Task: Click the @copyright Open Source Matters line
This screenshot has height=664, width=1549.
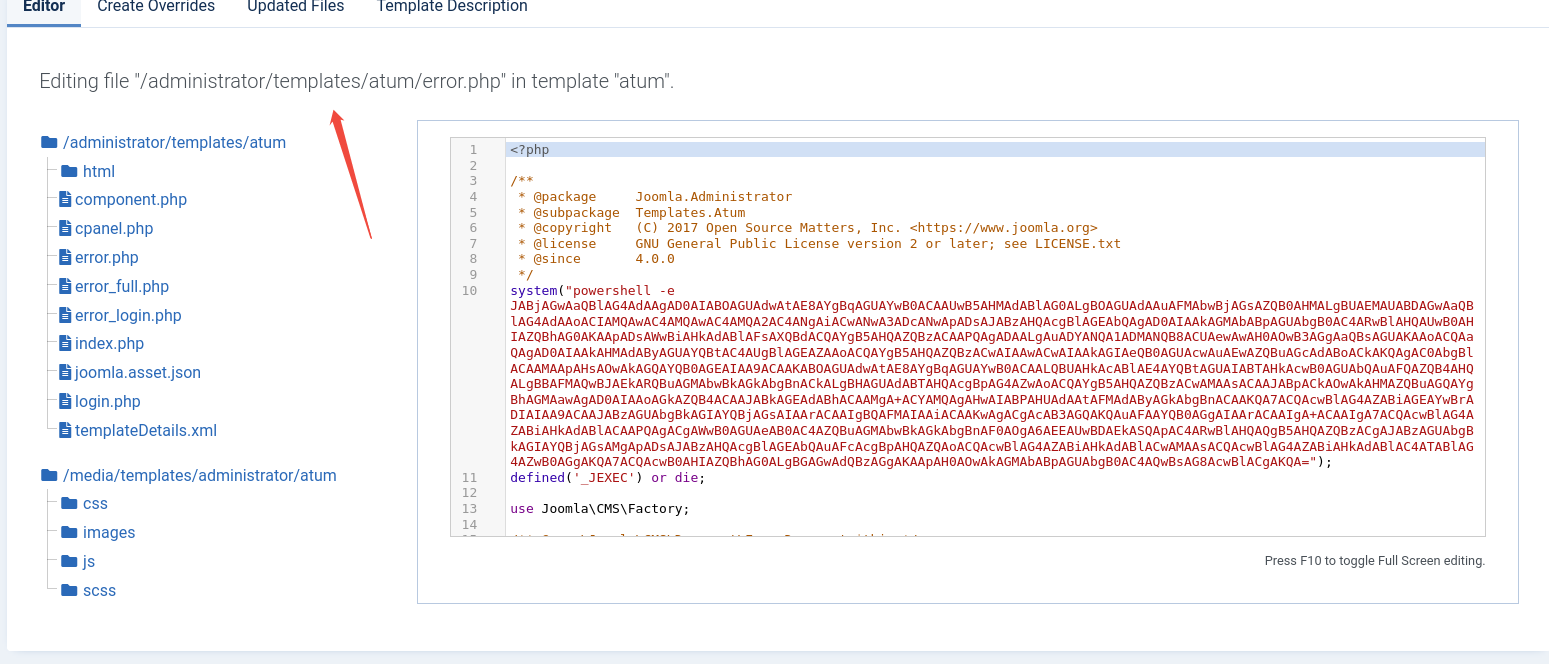Action: pyautogui.click(x=808, y=228)
